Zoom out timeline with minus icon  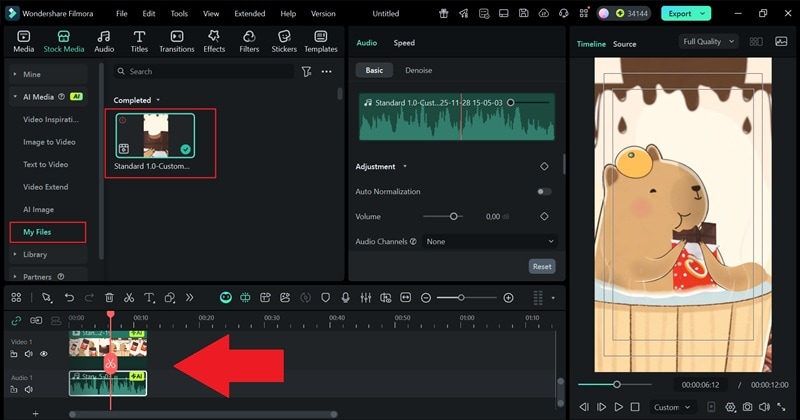point(426,298)
